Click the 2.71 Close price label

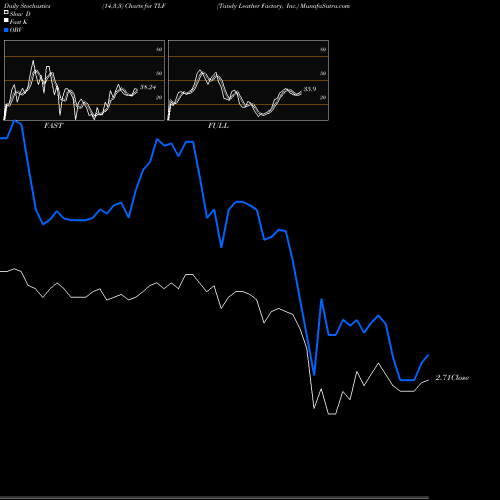(x=452, y=378)
